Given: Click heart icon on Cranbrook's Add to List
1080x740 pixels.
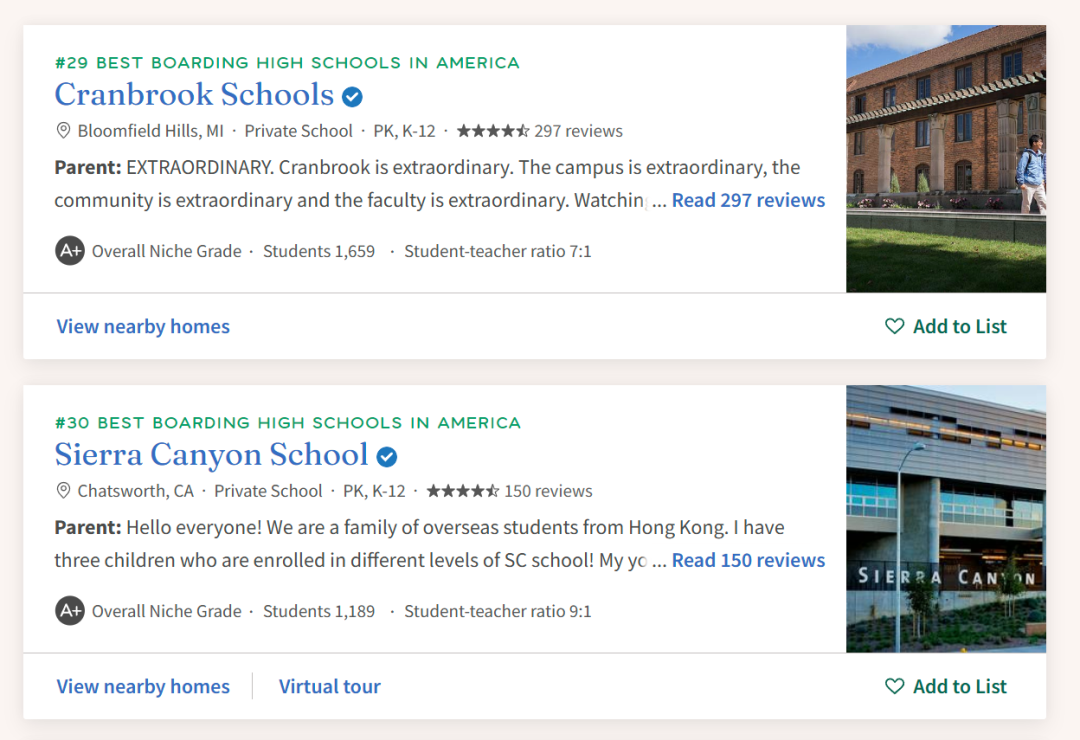Looking at the screenshot, I should tap(895, 326).
